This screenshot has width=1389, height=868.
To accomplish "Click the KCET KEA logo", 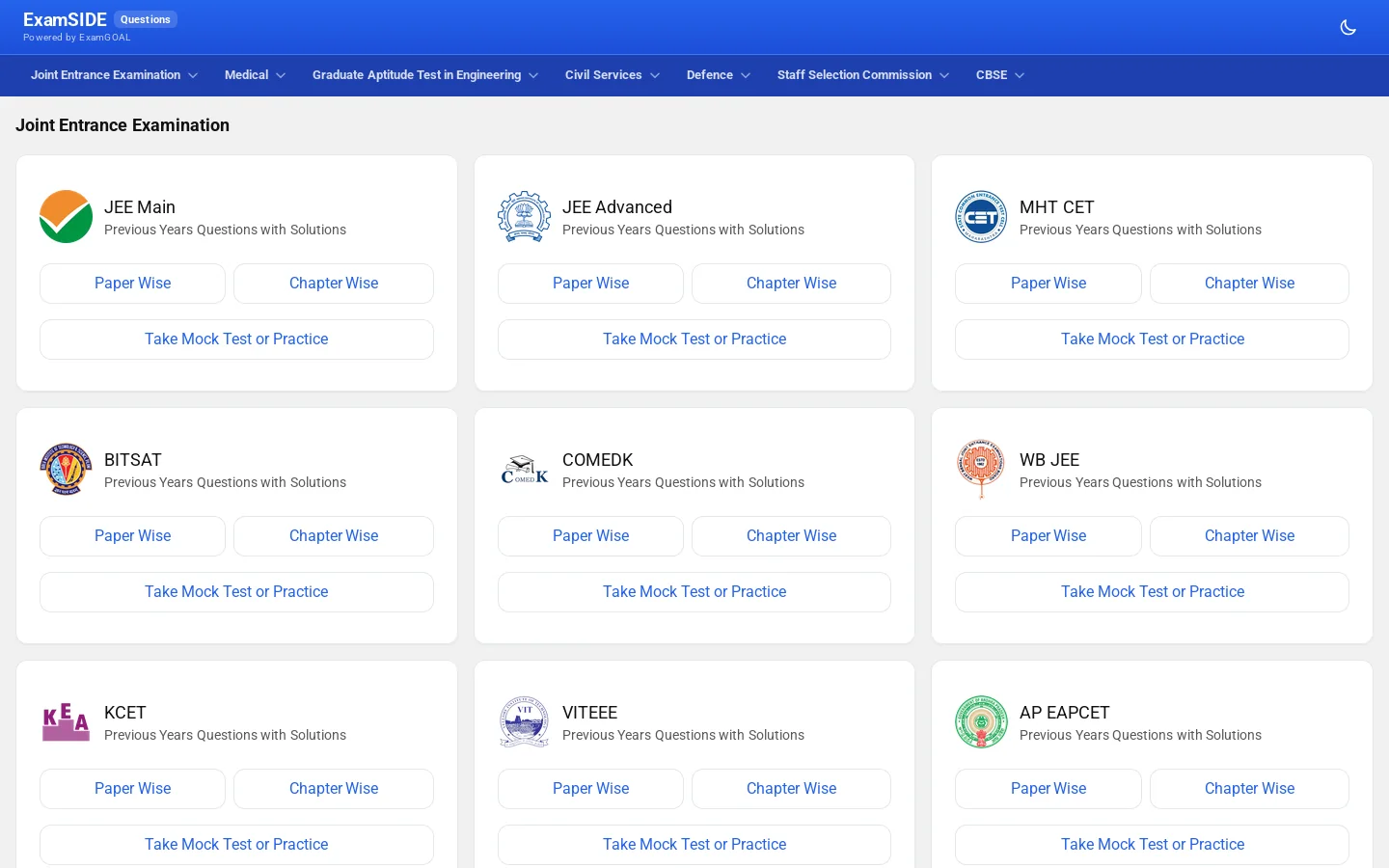I will pyautogui.click(x=66, y=722).
